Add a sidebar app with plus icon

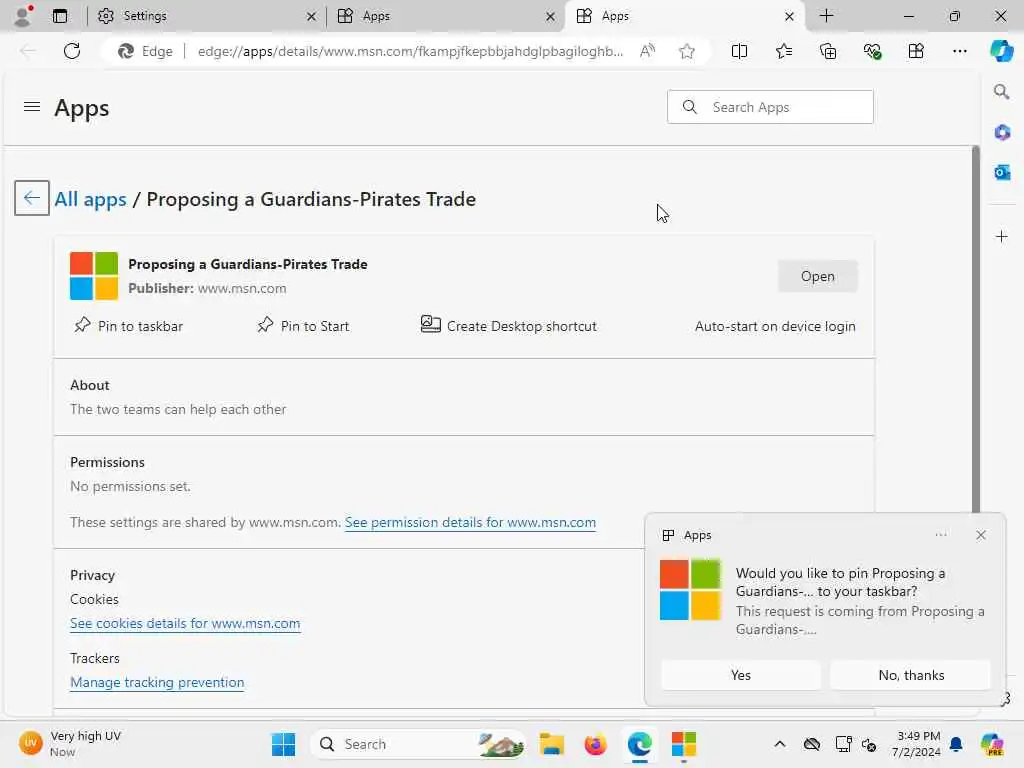[x=1002, y=236]
